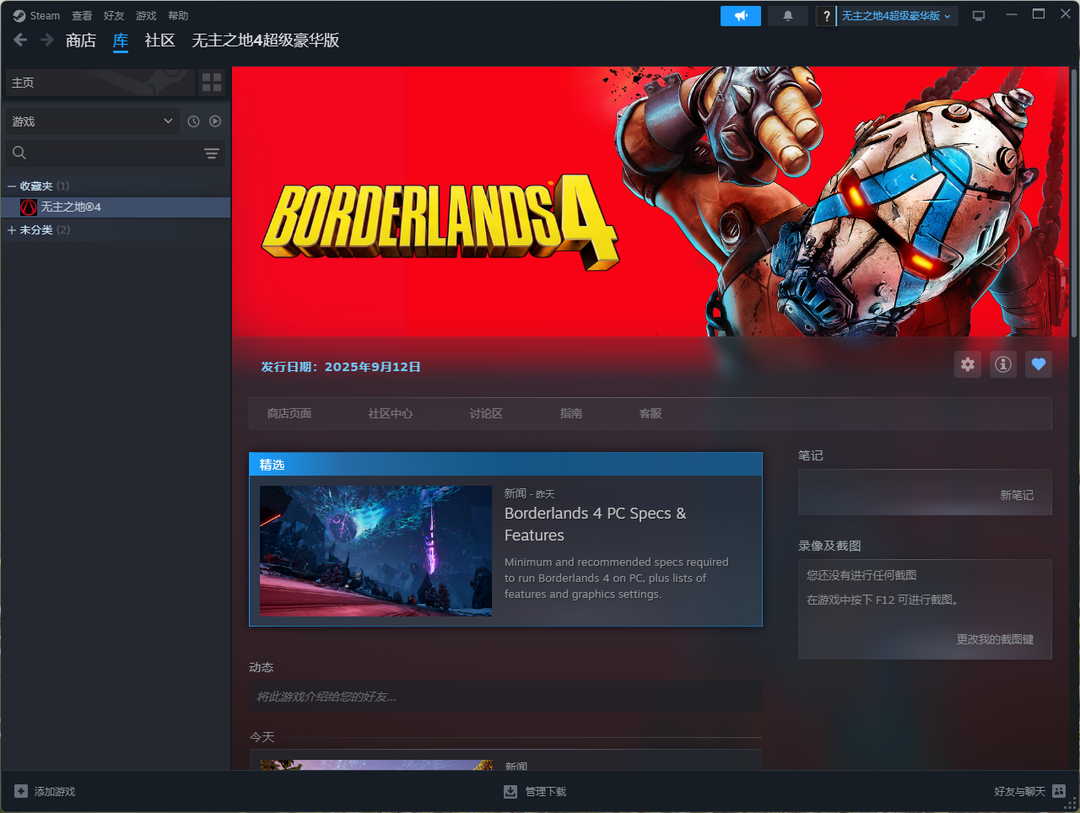The image size is (1080, 813).
Task: Show game info icon
Action: pos(1003,365)
